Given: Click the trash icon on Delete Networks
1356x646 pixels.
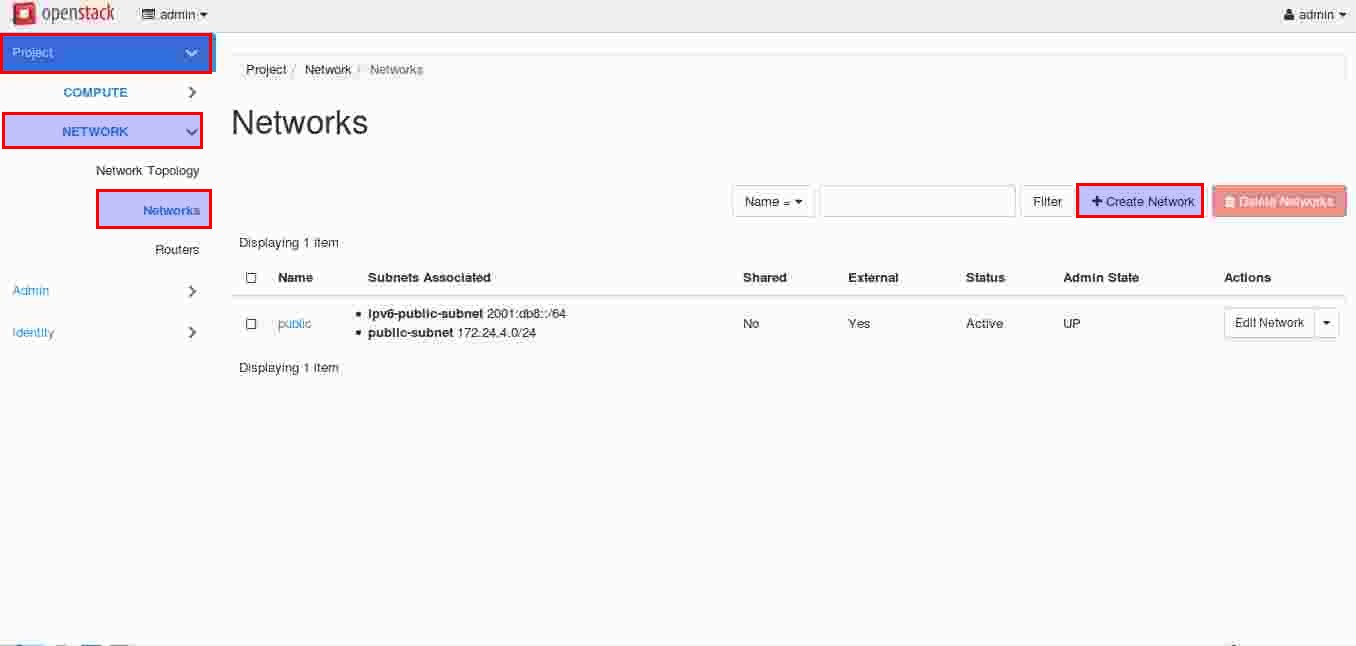Looking at the screenshot, I should point(1230,201).
